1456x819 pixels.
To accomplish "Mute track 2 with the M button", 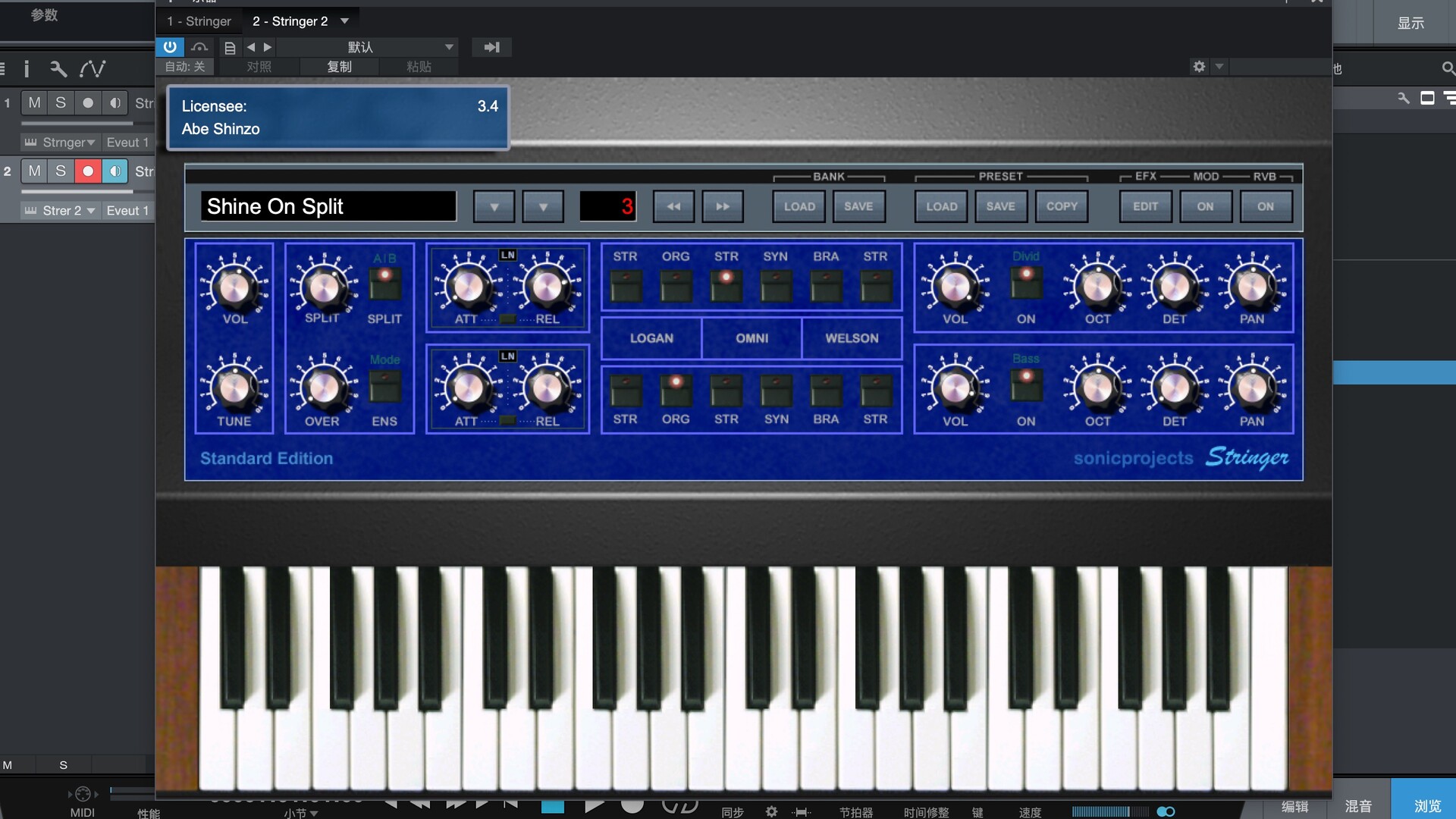I will tap(33, 171).
